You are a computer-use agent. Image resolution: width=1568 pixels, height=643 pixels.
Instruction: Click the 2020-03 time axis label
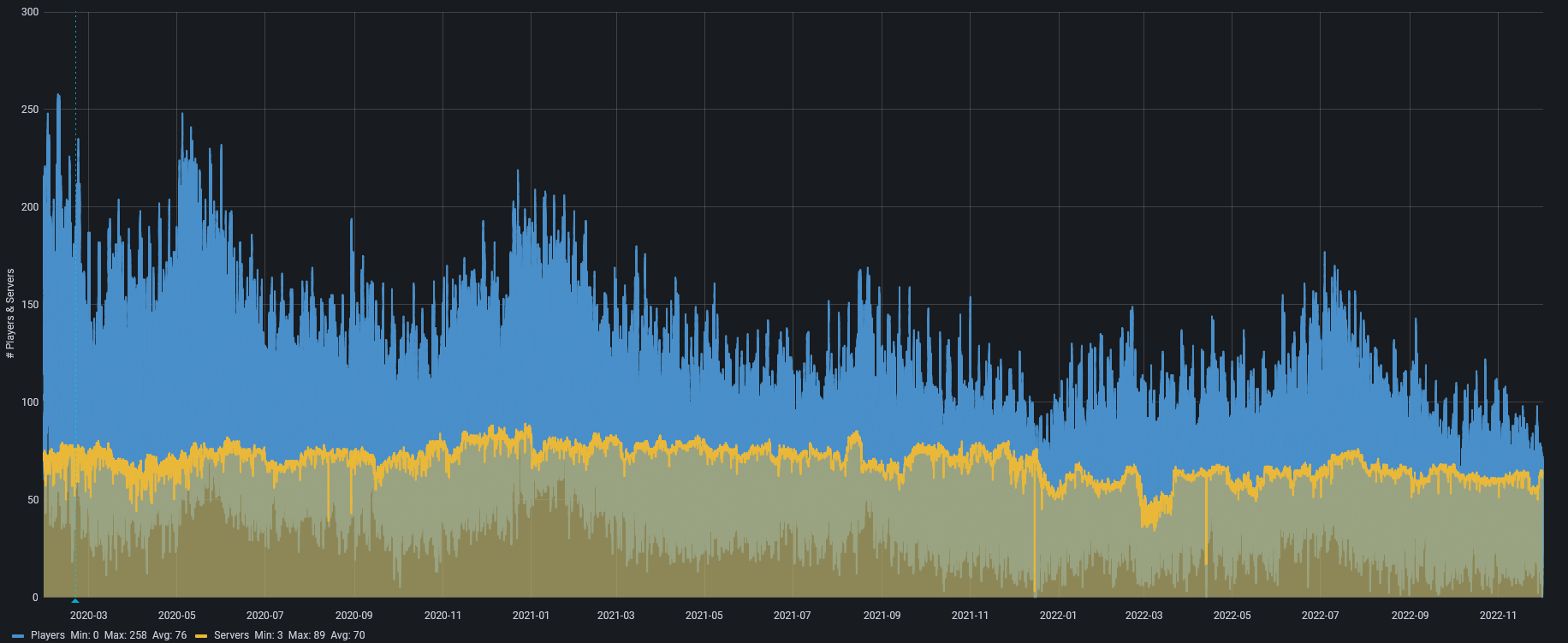click(x=89, y=616)
